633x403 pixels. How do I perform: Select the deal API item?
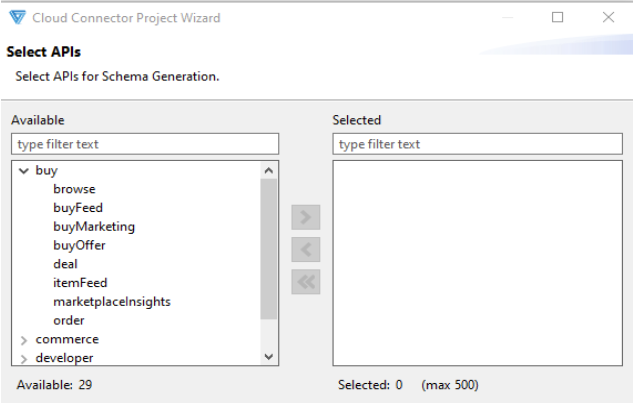(x=65, y=264)
